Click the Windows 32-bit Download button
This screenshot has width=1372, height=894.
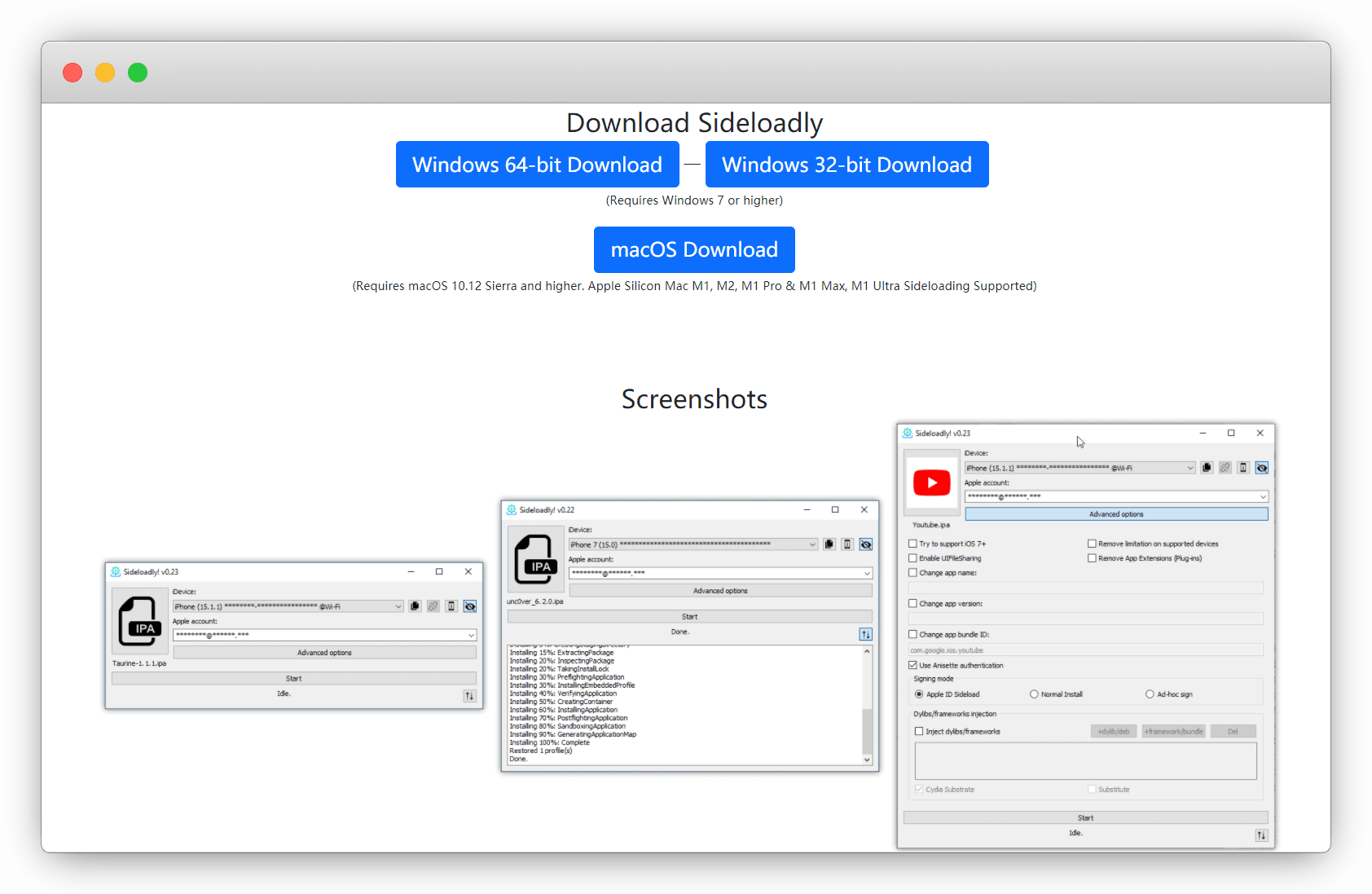pos(847,165)
